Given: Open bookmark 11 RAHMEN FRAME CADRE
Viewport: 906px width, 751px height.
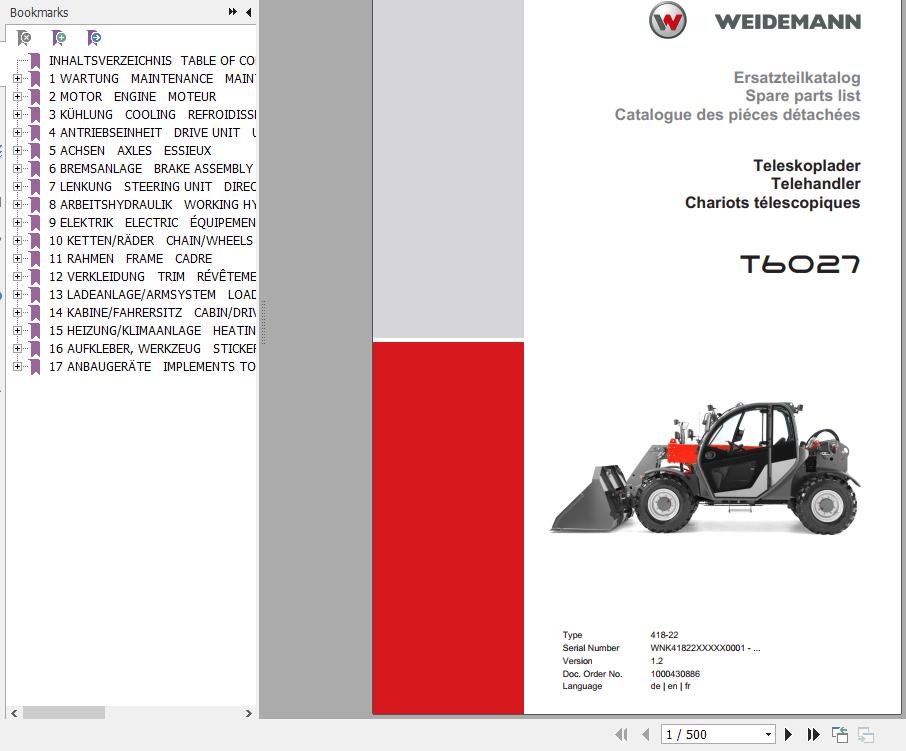Looking at the screenshot, I should click(131, 259).
